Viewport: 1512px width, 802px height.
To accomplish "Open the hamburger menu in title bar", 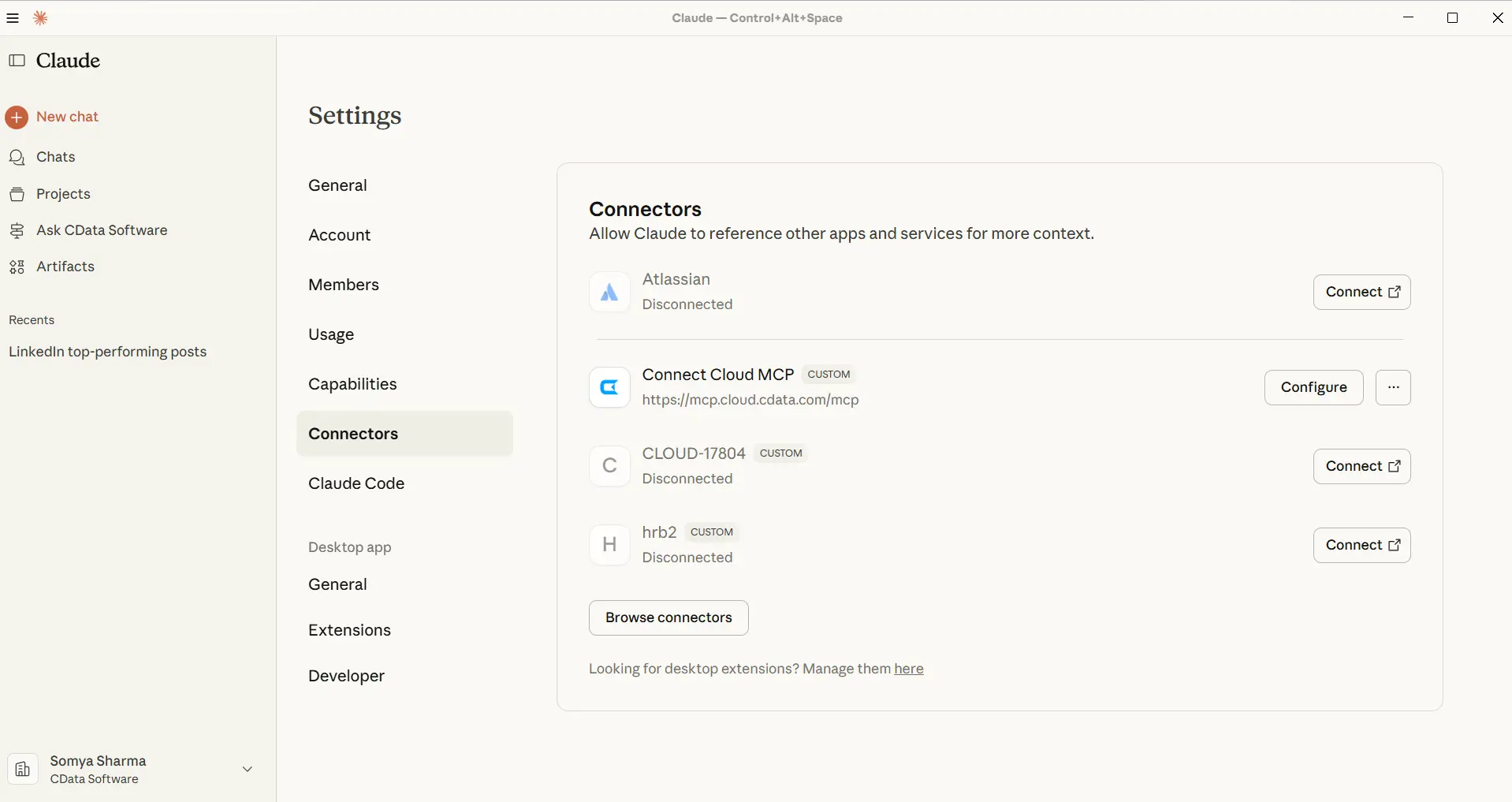I will (x=13, y=18).
